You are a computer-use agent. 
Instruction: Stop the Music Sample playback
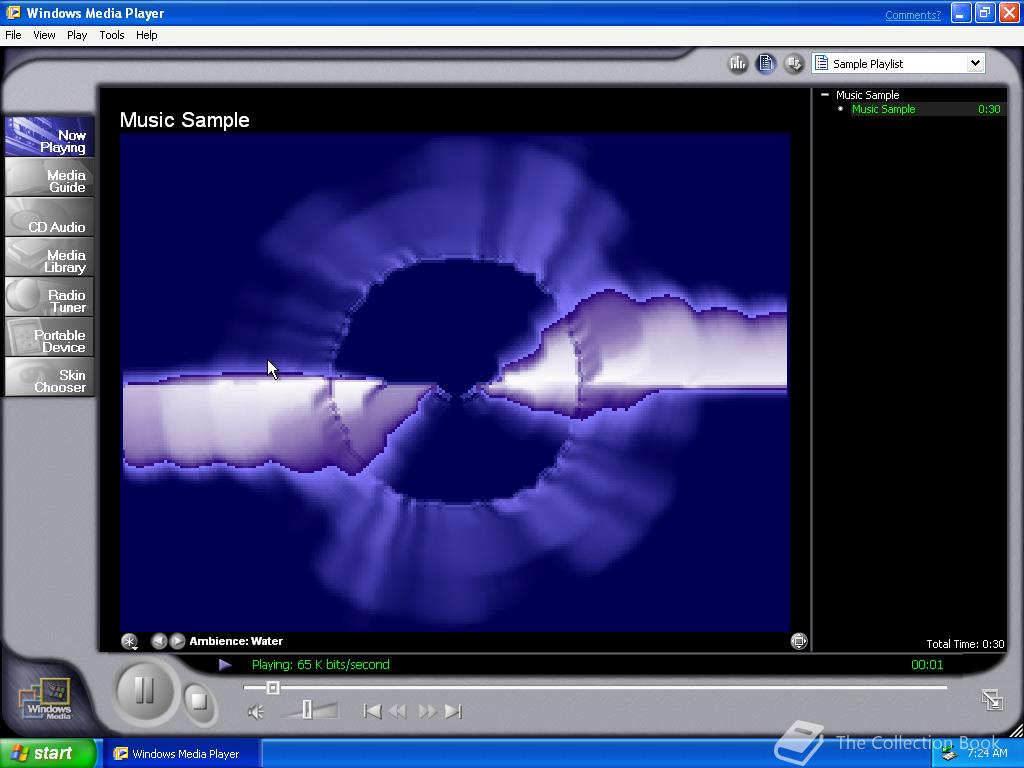pyautogui.click(x=197, y=701)
